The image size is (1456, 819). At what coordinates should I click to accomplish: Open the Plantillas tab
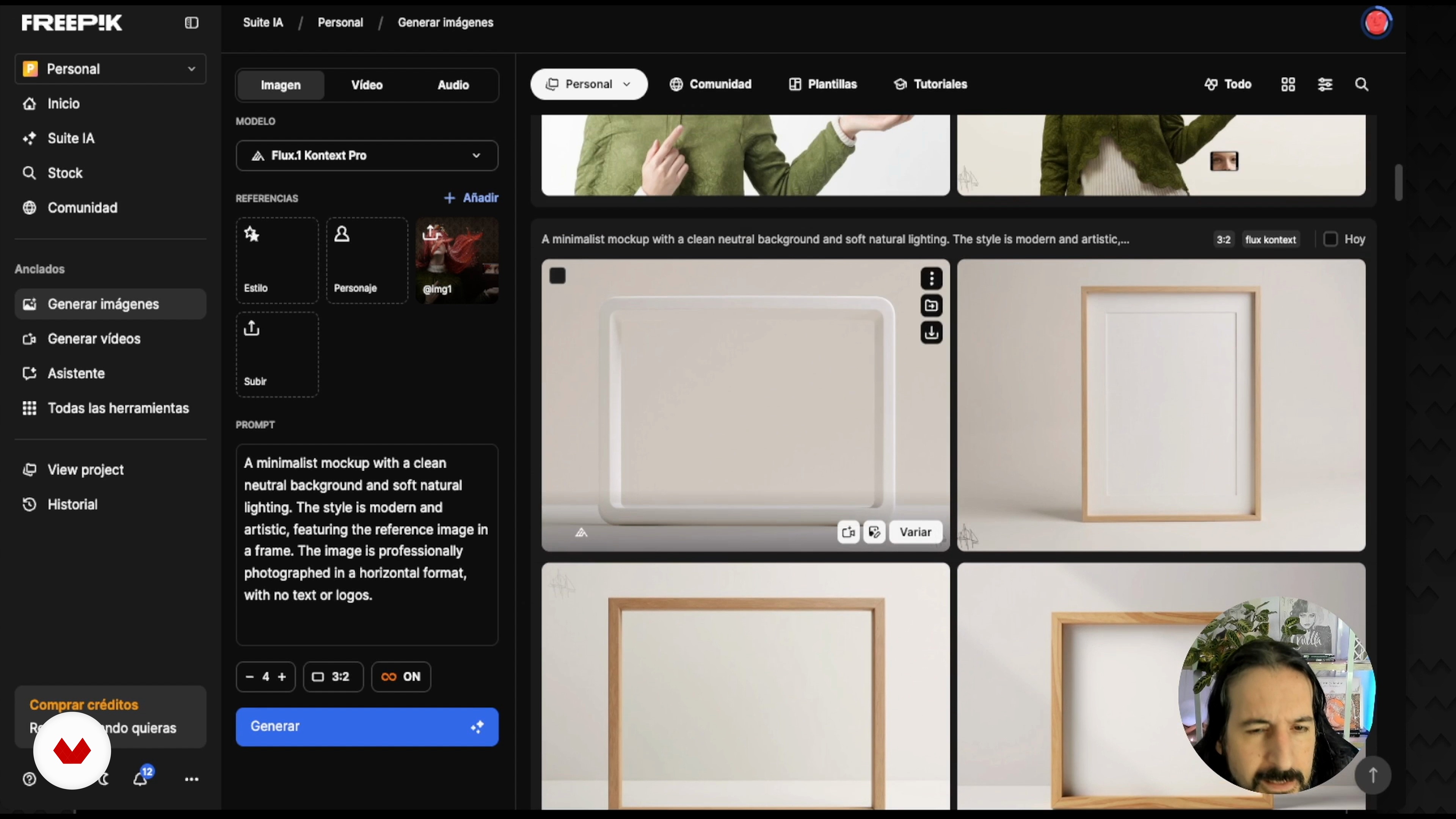pos(823,84)
